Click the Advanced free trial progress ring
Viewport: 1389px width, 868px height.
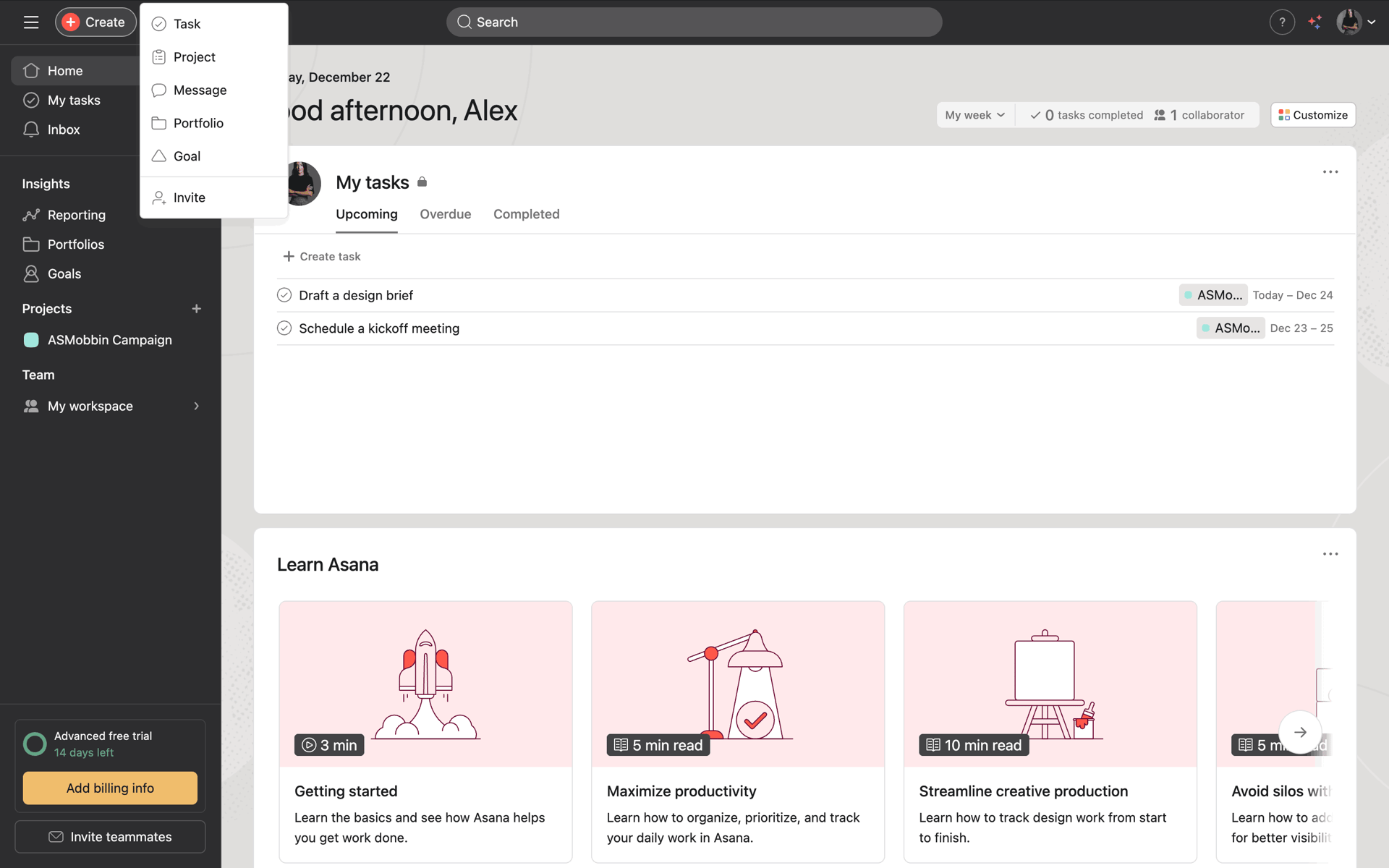pos(35,744)
